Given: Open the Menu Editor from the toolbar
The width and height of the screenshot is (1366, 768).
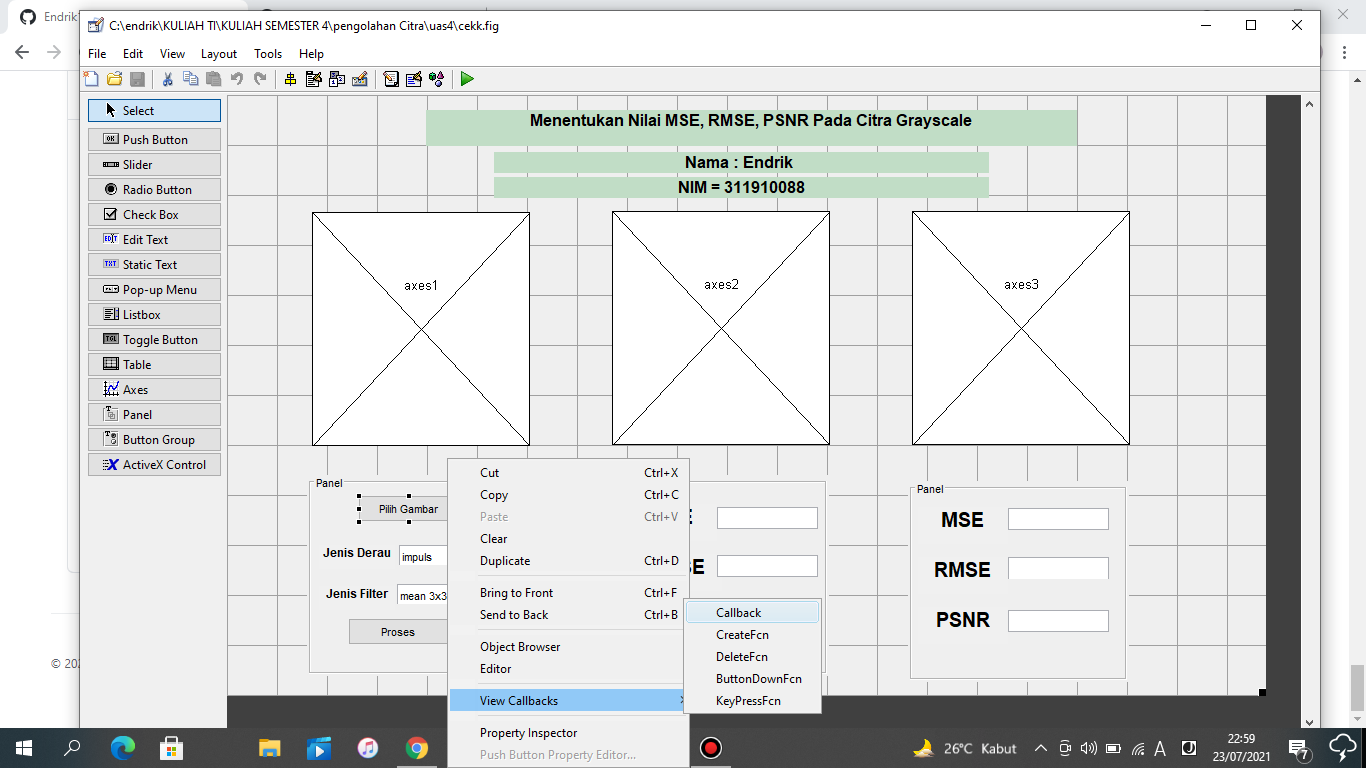Looking at the screenshot, I should pyautogui.click(x=313, y=79).
